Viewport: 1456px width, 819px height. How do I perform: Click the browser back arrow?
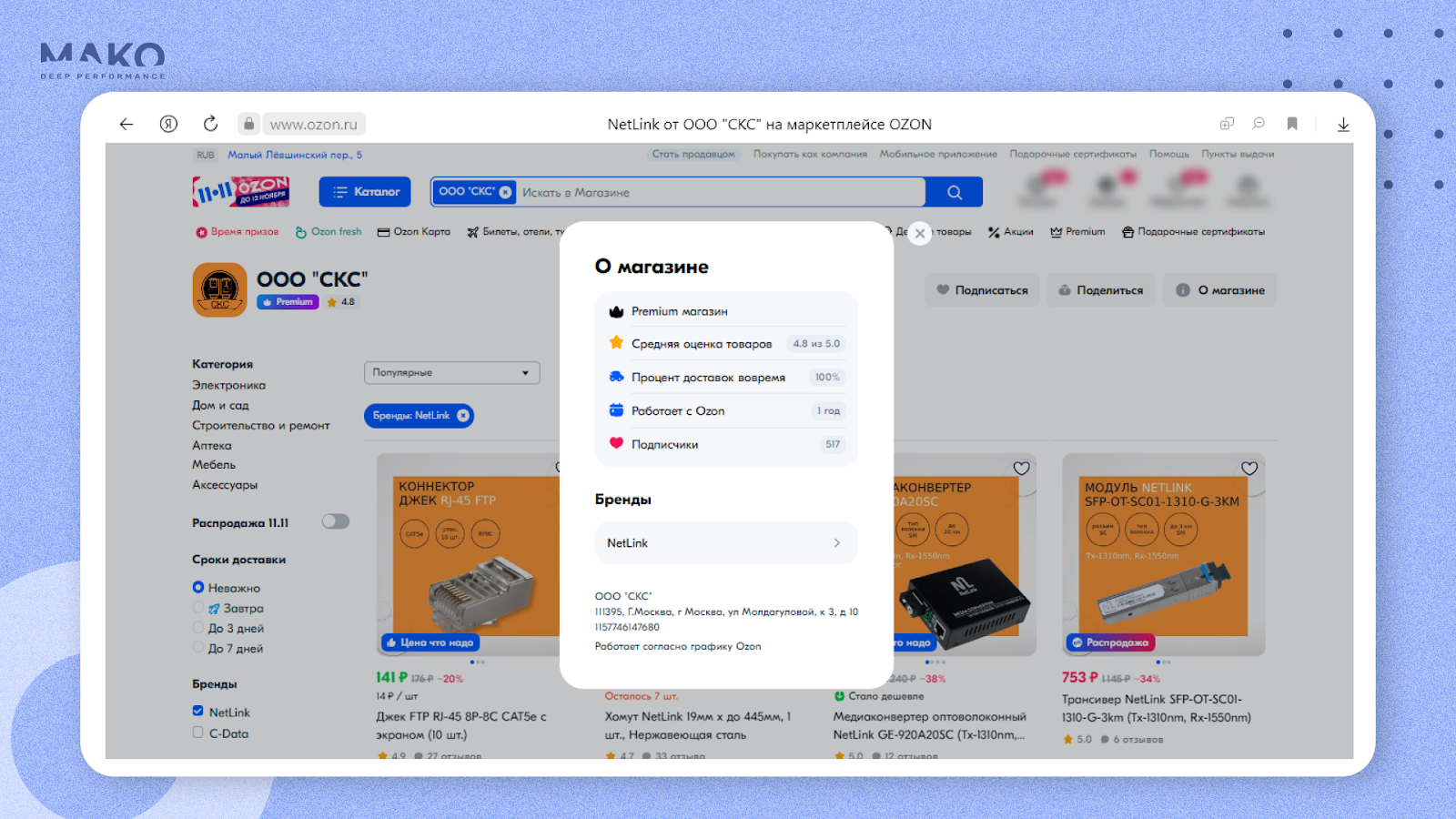126,124
